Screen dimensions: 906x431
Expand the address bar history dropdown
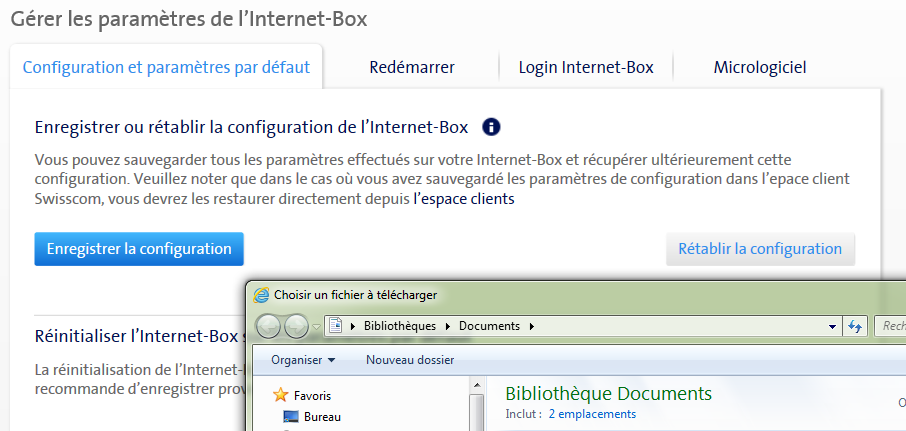pyautogui.click(x=832, y=326)
